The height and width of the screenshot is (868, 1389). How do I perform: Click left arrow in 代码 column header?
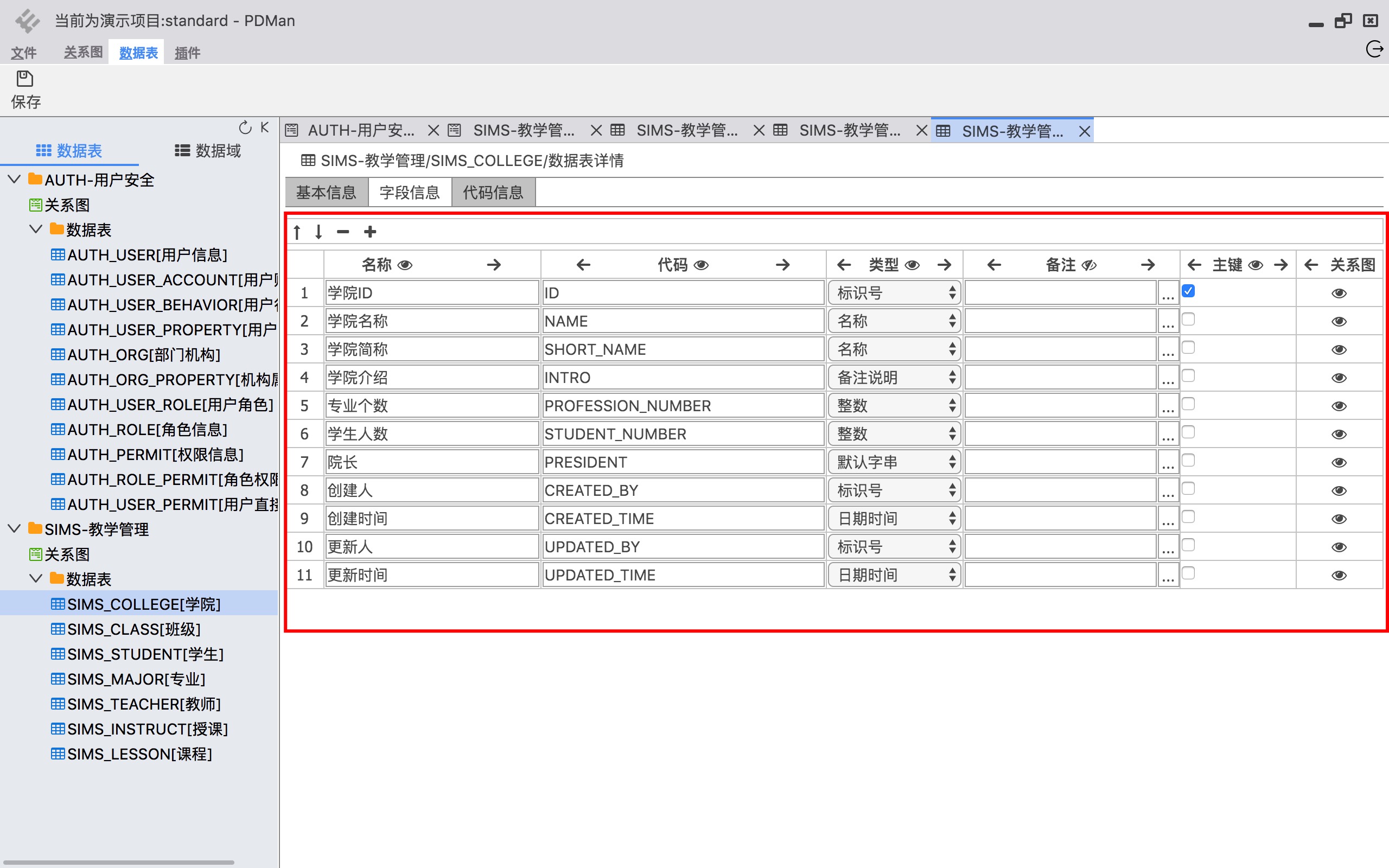coord(583,265)
